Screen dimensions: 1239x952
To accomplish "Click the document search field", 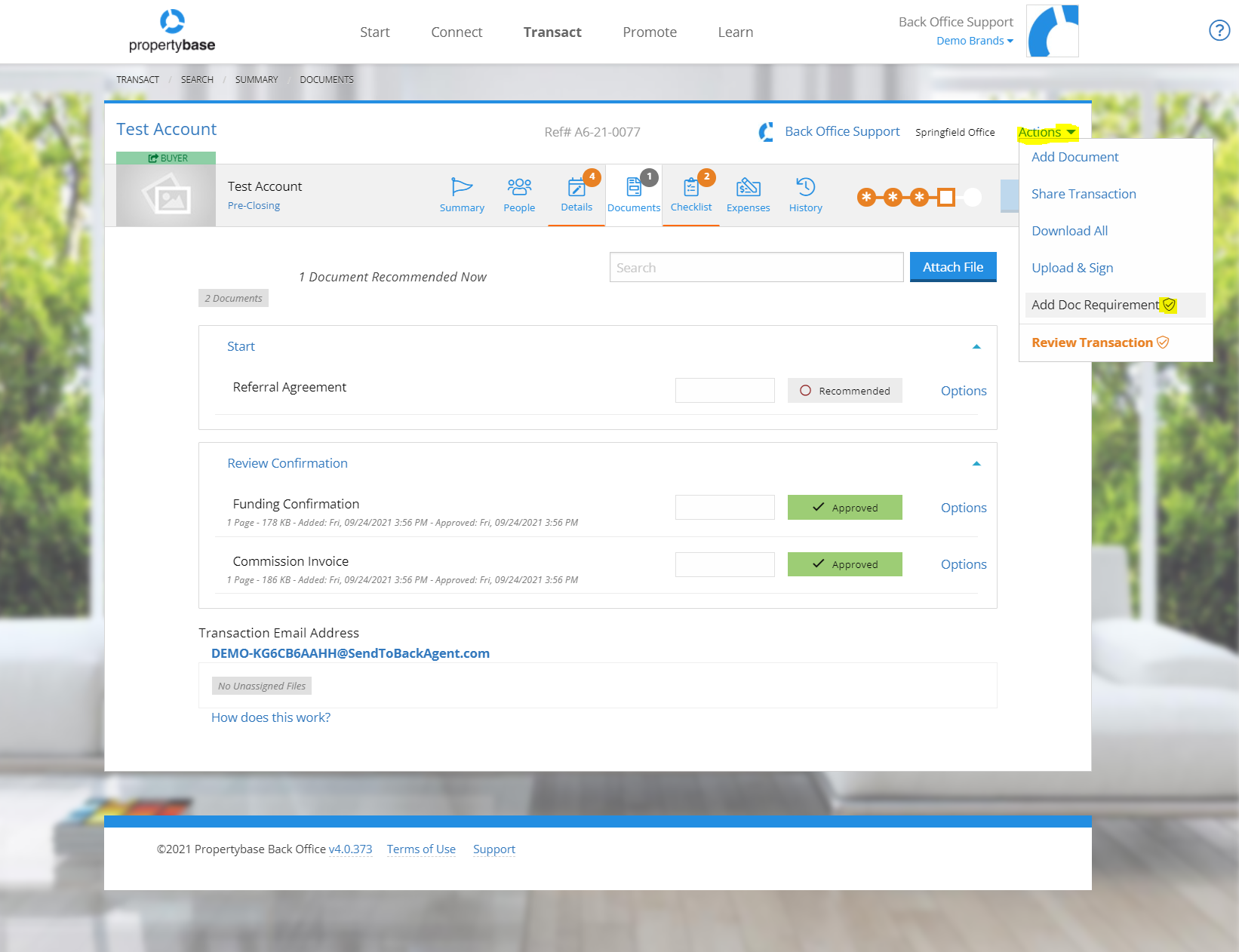I will [x=755, y=266].
